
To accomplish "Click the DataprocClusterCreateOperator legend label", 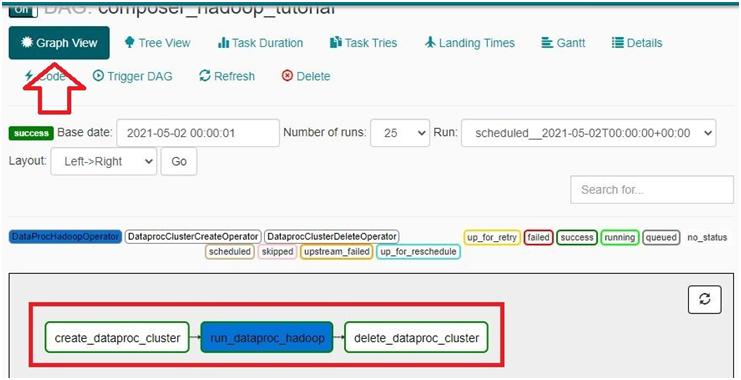I will pyautogui.click(x=193, y=236).
